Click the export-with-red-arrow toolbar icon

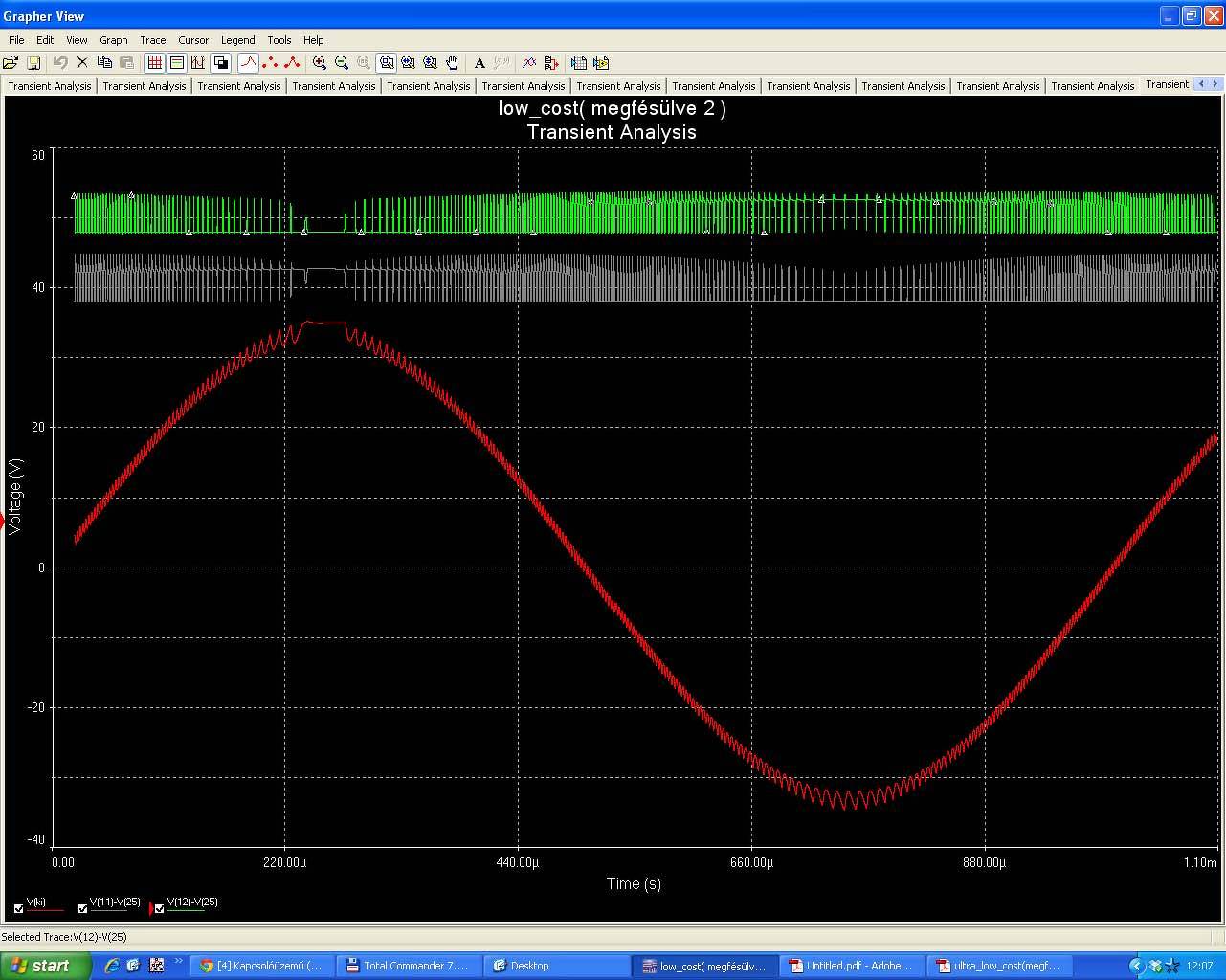click(551, 63)
